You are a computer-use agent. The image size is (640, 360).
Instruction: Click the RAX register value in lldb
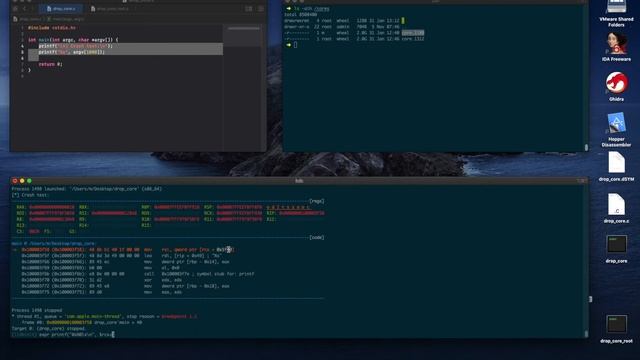(x=52, y=207)
